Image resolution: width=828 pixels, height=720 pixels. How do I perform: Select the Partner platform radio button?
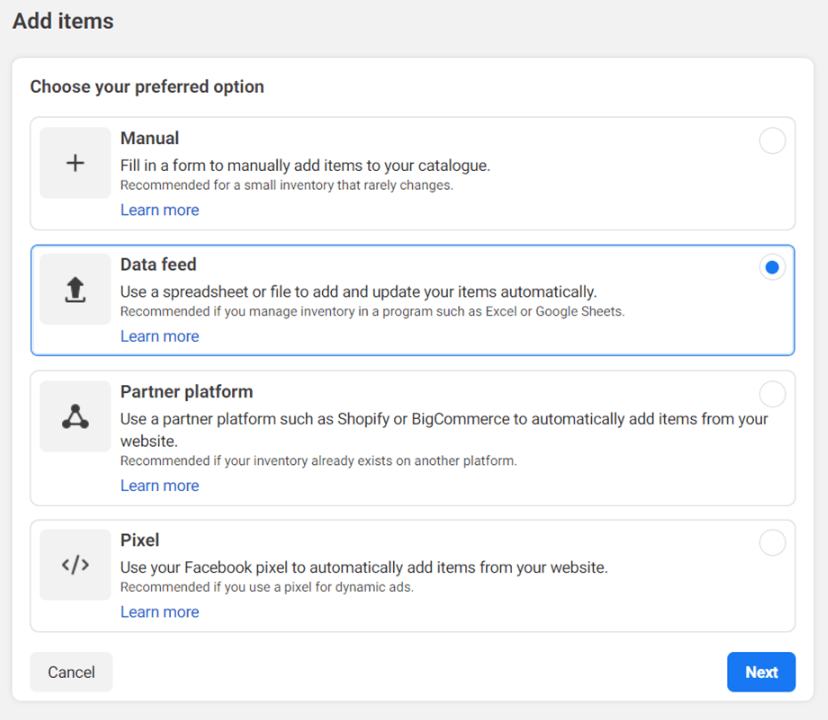tap(772, 394)
